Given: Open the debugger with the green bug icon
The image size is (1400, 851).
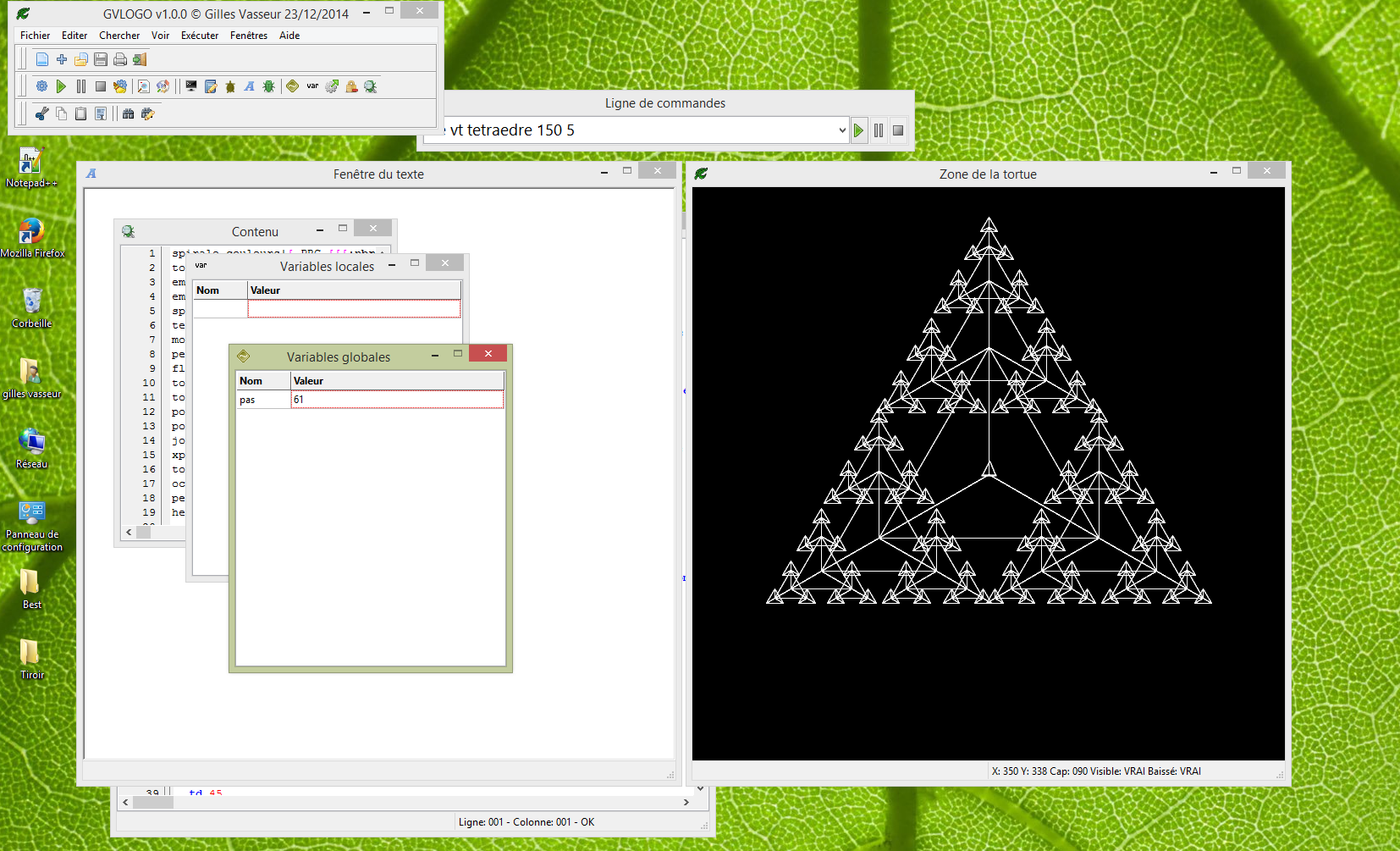Looking at the screenshot, I should 269,86.
